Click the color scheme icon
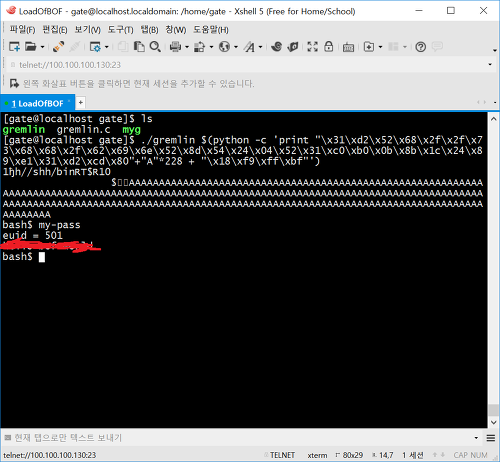 [200, 47]
